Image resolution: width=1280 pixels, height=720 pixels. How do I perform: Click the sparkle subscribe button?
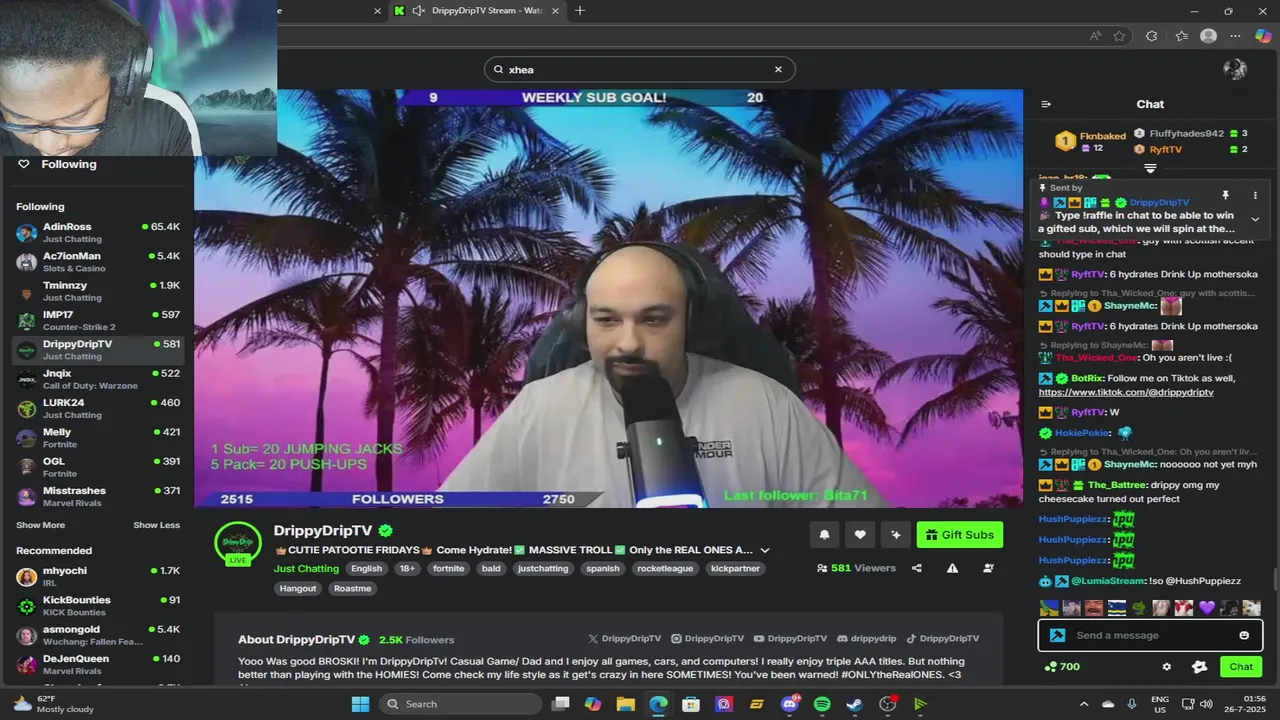(895, 535)
